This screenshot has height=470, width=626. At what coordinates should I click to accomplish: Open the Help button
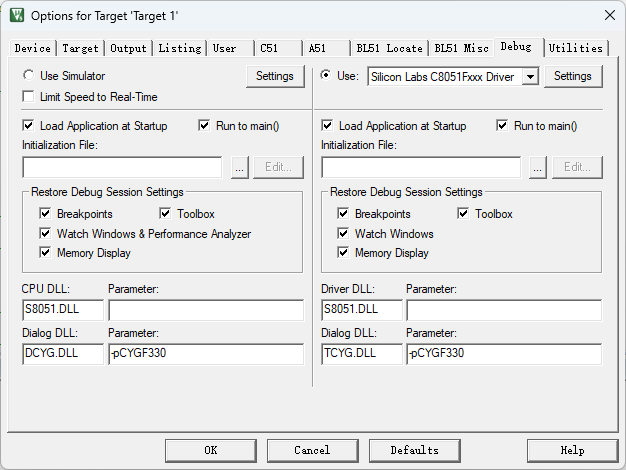tap(573, 451)
